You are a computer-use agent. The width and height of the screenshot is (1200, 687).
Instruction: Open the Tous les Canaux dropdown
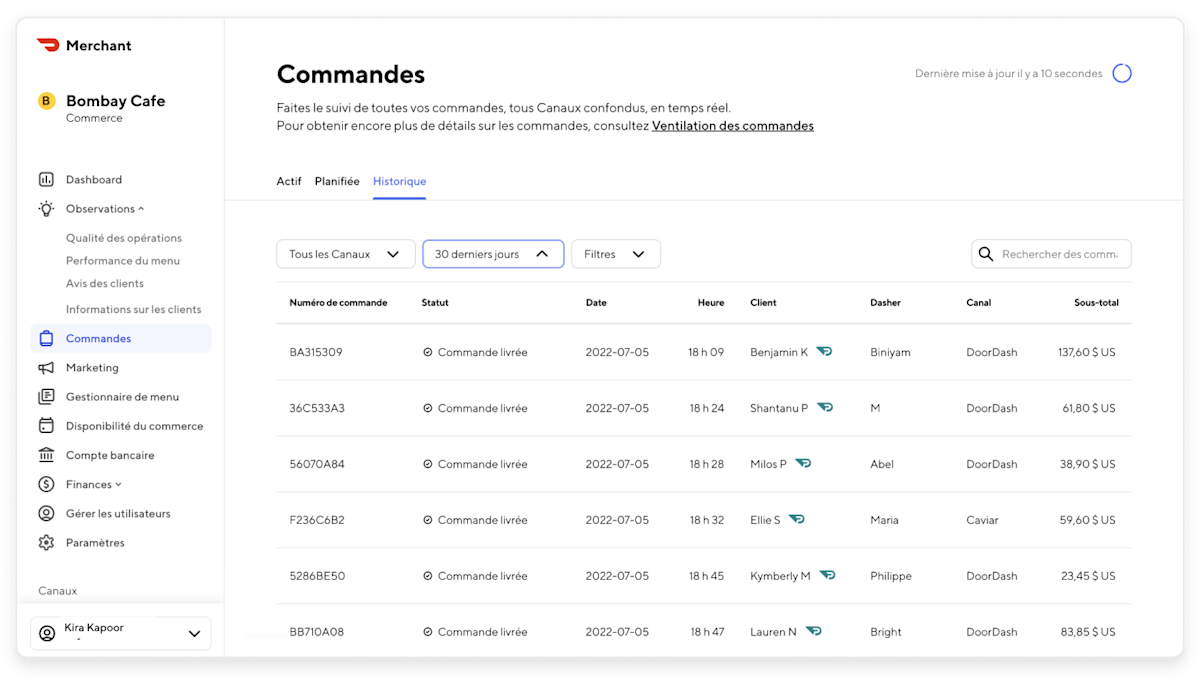click(x=346, y=254)
